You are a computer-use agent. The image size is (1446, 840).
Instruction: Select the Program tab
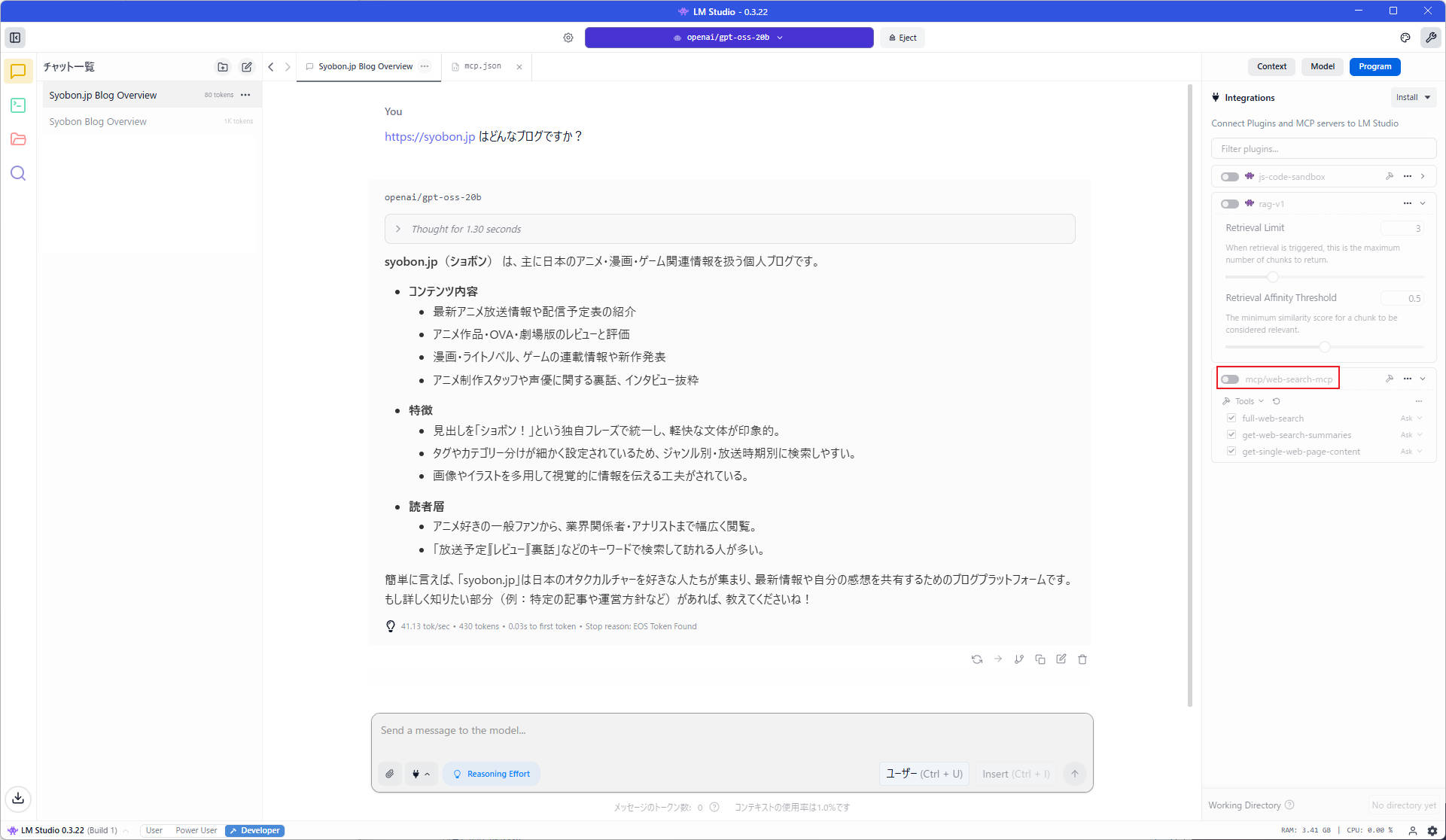click(x=1374, y=67)
